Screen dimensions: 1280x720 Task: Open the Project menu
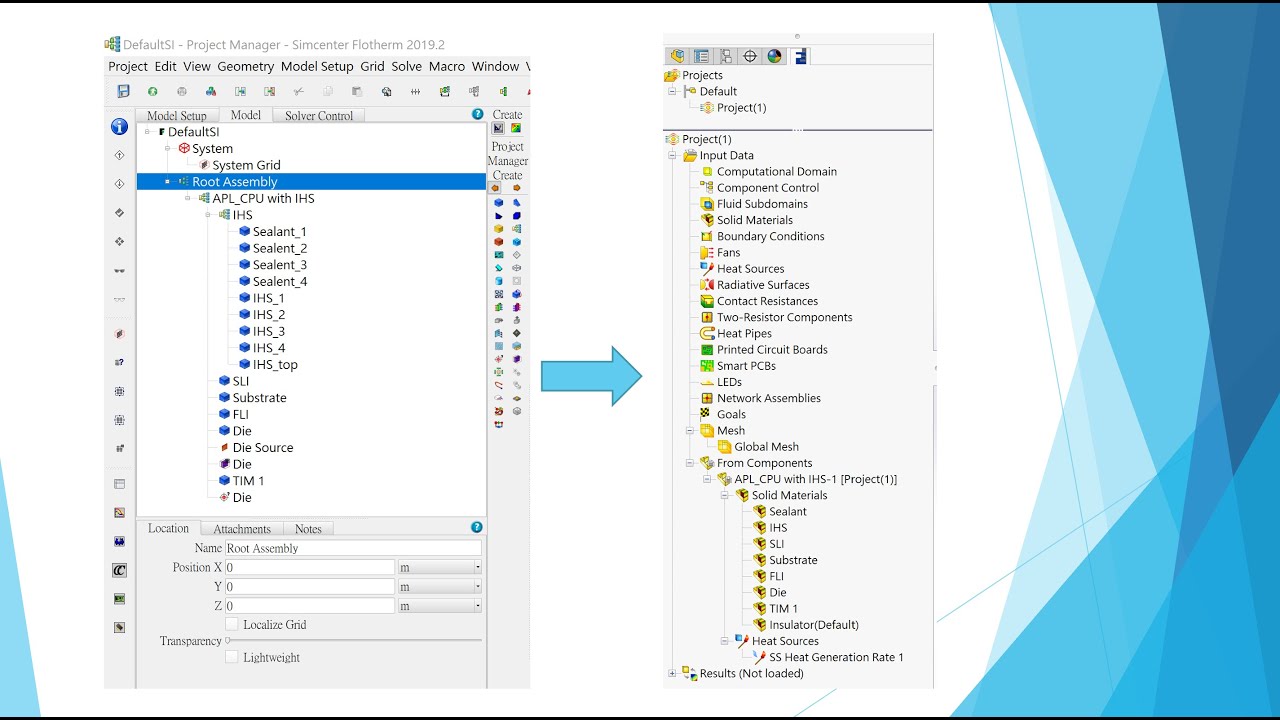click(128, 66)
